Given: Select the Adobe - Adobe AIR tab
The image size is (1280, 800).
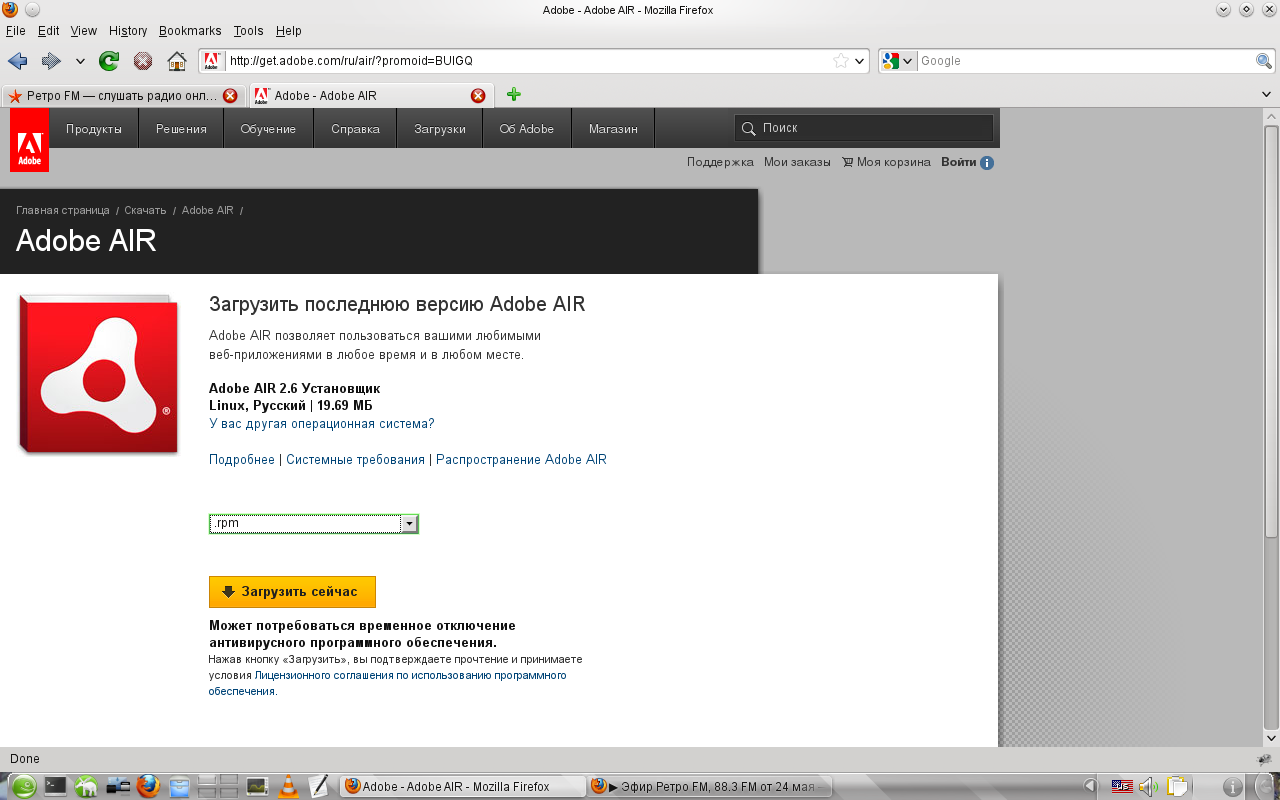Looking at the screenshot, I should click(369, 96).
